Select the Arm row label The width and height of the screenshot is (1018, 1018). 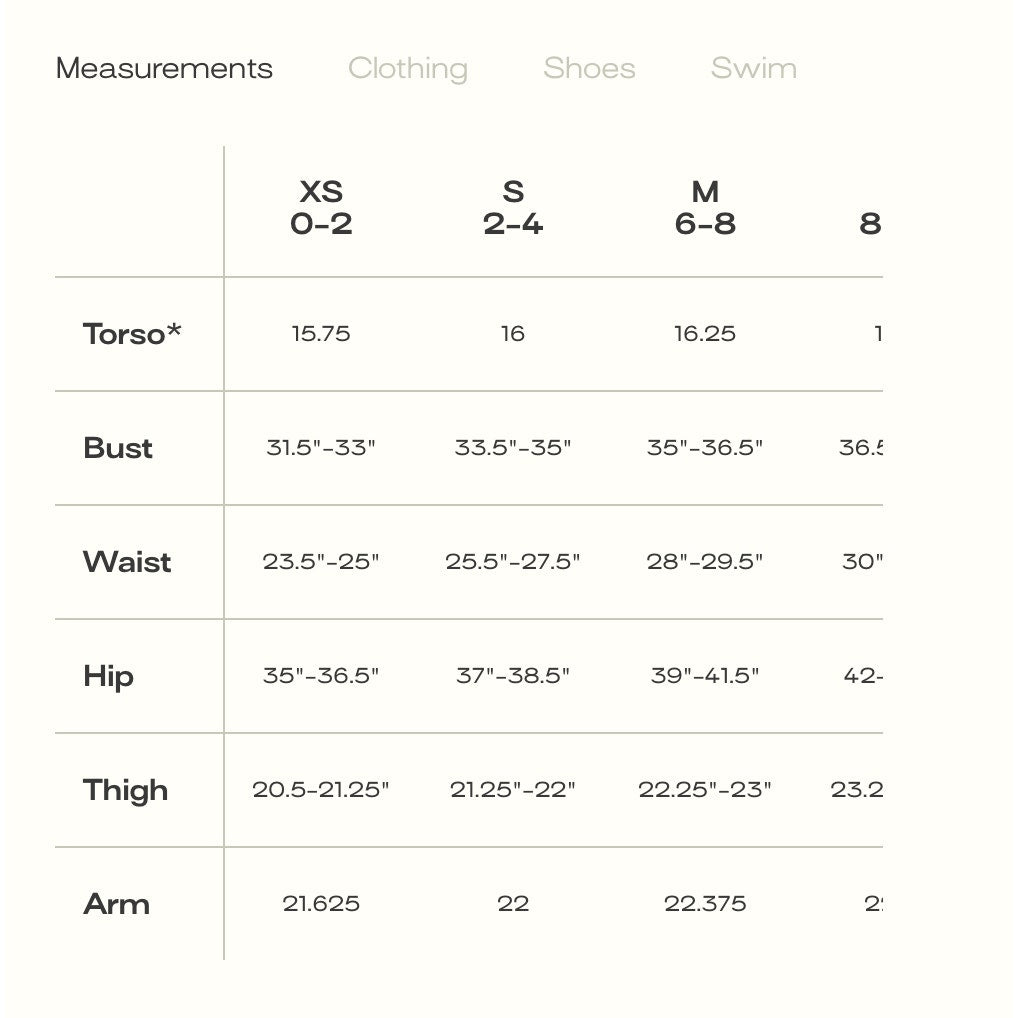(116, 904)
